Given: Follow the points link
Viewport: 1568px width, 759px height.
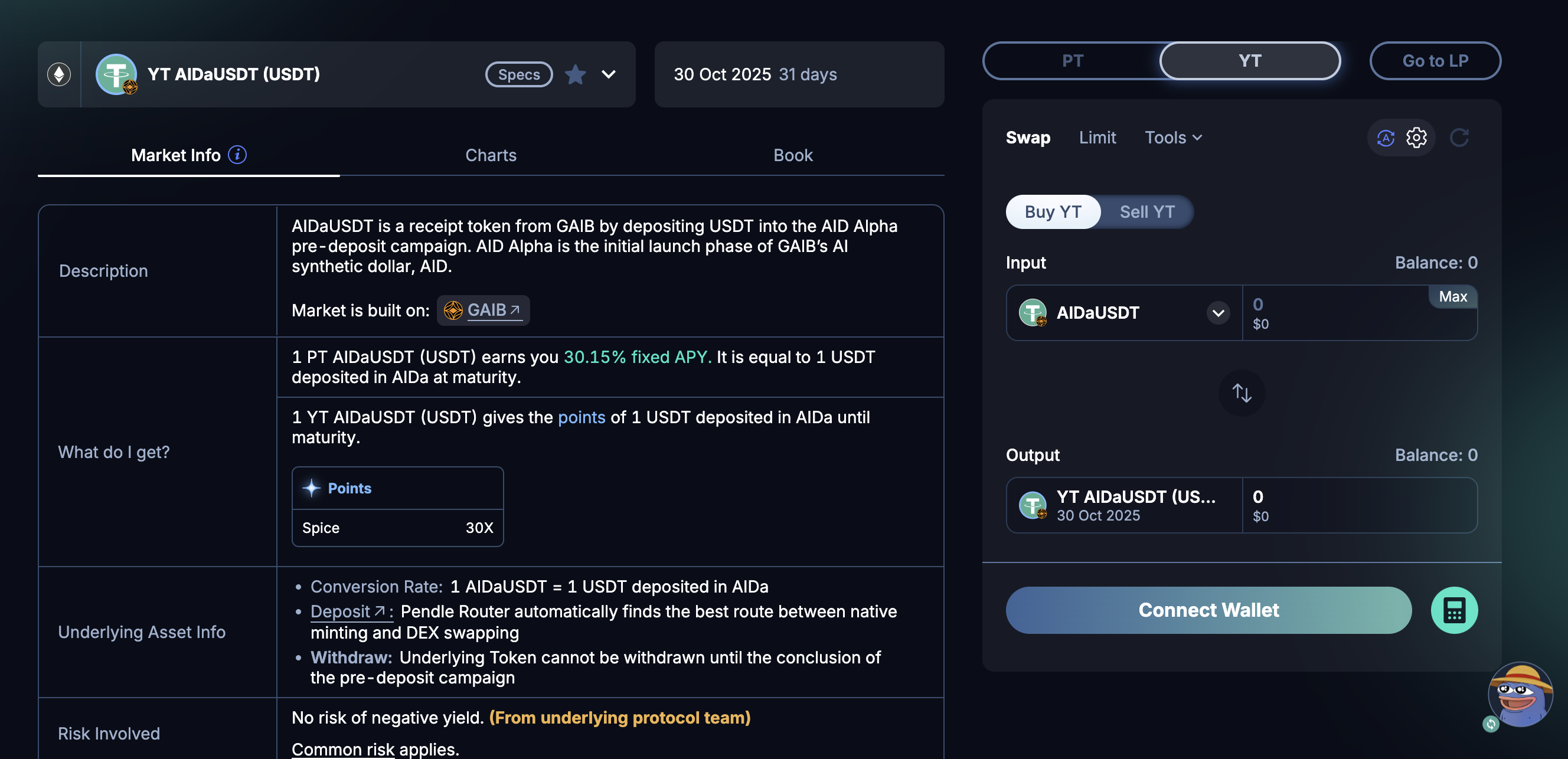Looking at the screenshot, I should click(x=582, y=417).
